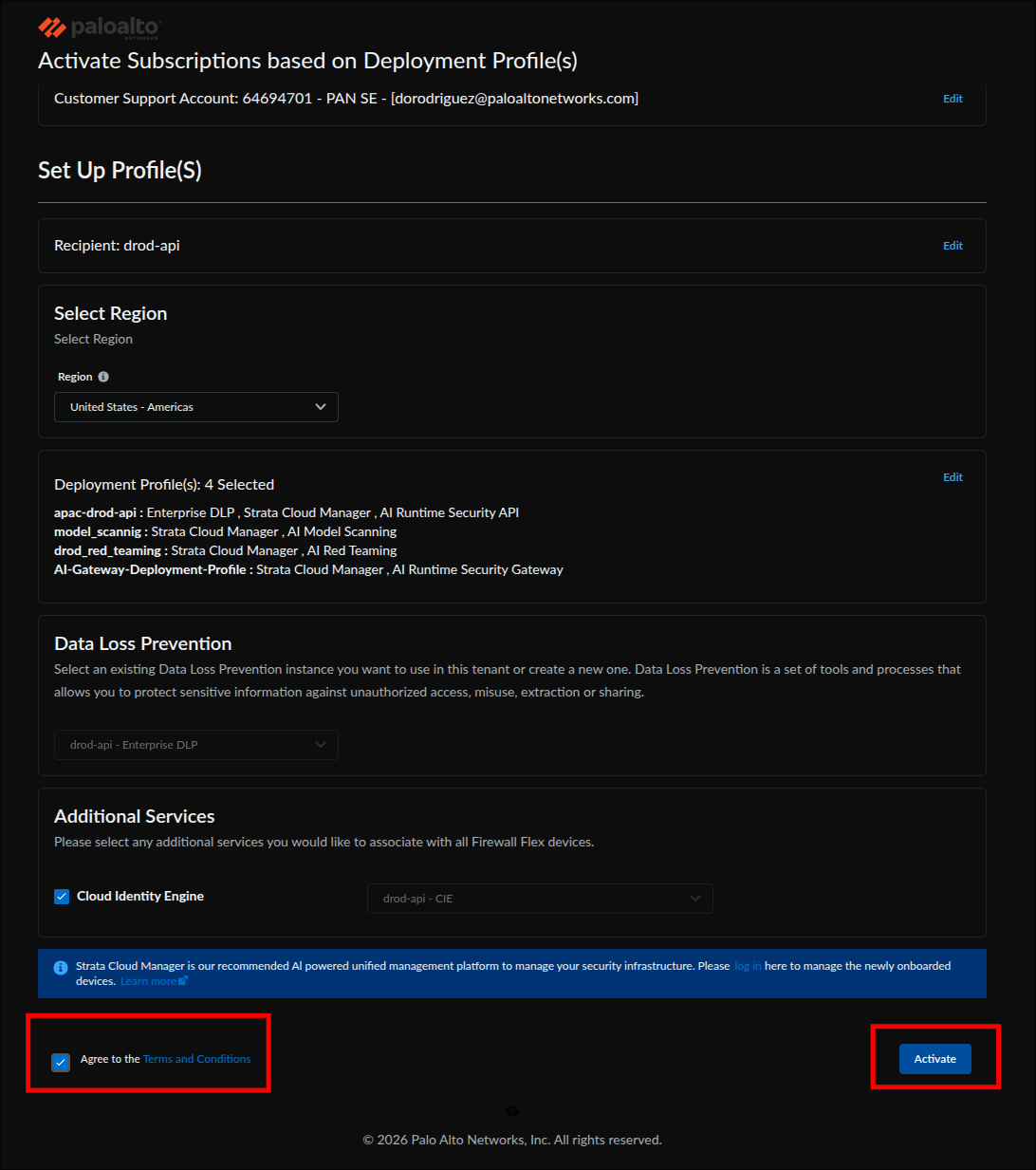
Task: Edit the Deployment Profile(s) selection
Action: tap(953, 477)
